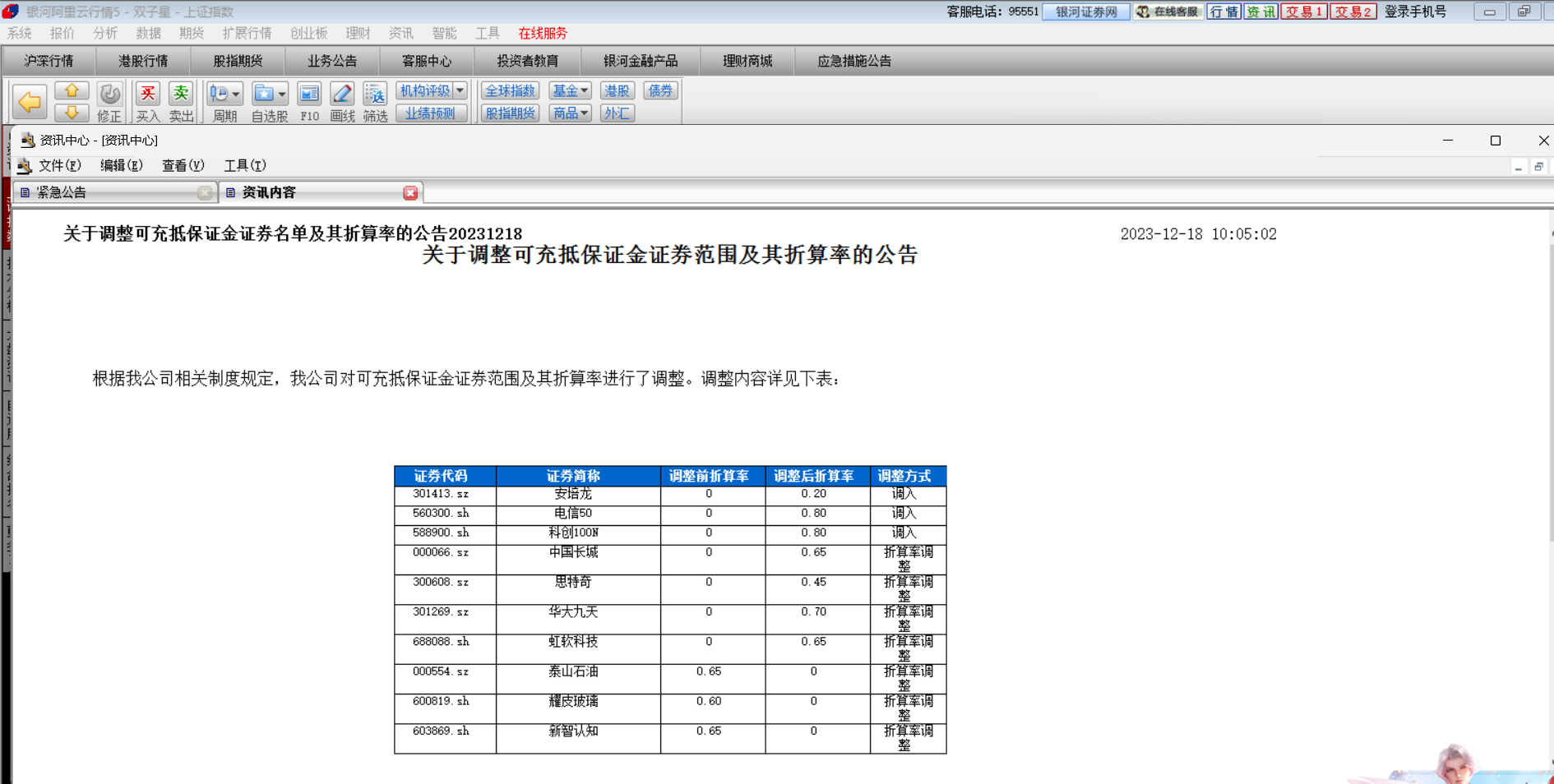
Task: Click the 登录手机号 login link
Action: [x=1415, y=12]
